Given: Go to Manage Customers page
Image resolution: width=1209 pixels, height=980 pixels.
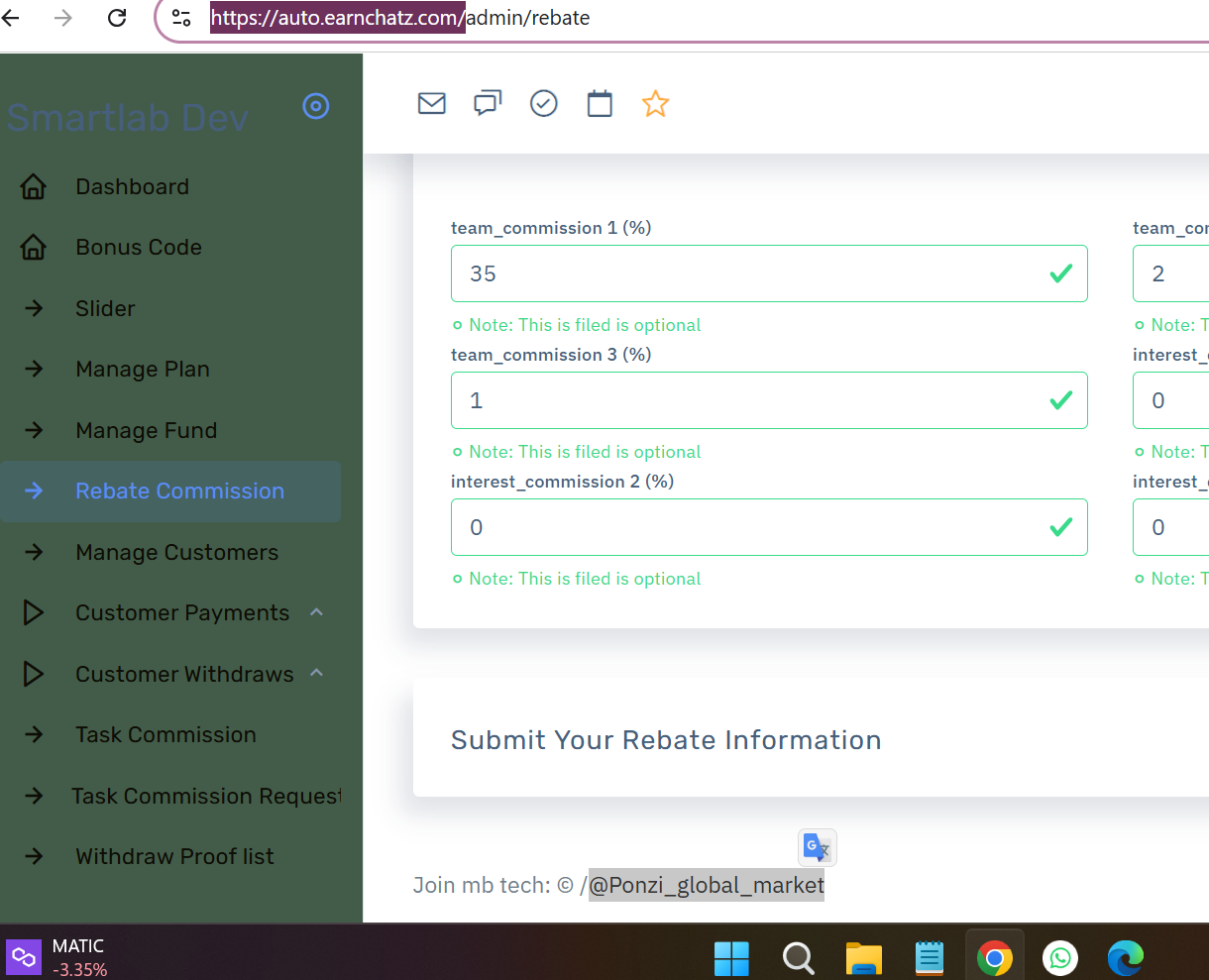Looking at the screenshot, I should [x=176, y=553].
